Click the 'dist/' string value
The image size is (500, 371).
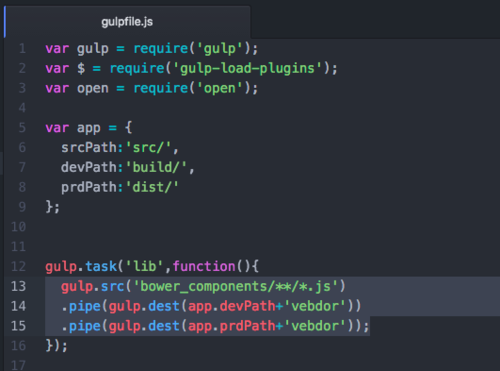coord(152,187)
